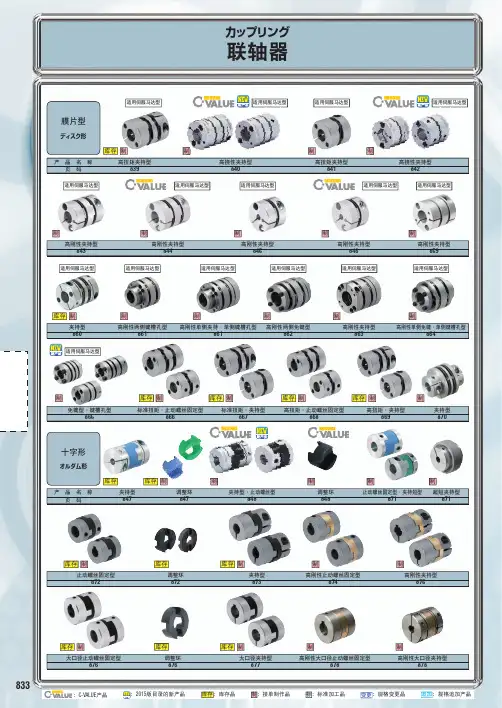502x708 pixels.
Task: Click the yellow 库存品 legend badge at bottom
Action: click(x=207, y=694)
